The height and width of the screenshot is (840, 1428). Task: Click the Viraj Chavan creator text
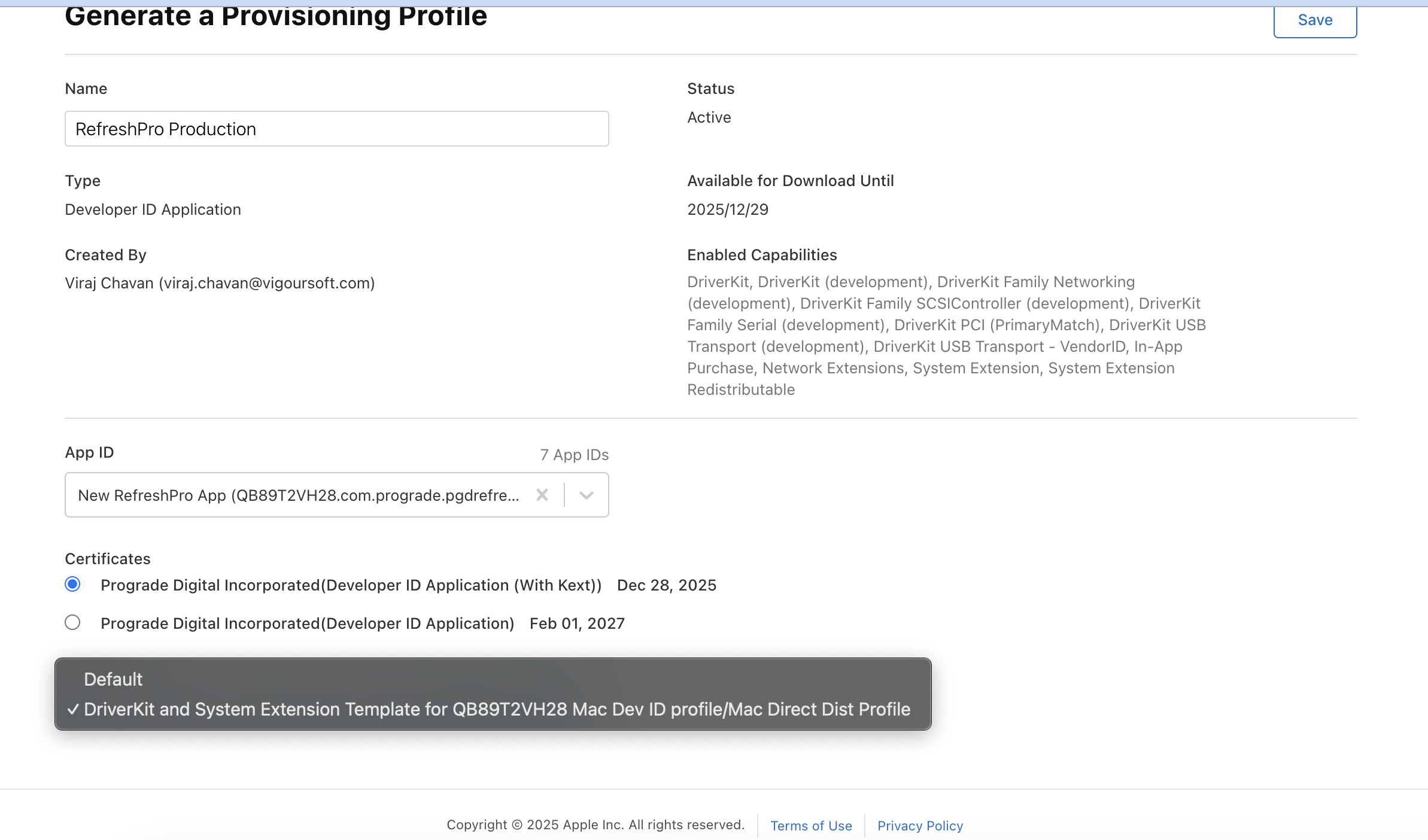[x=220, y=283]
